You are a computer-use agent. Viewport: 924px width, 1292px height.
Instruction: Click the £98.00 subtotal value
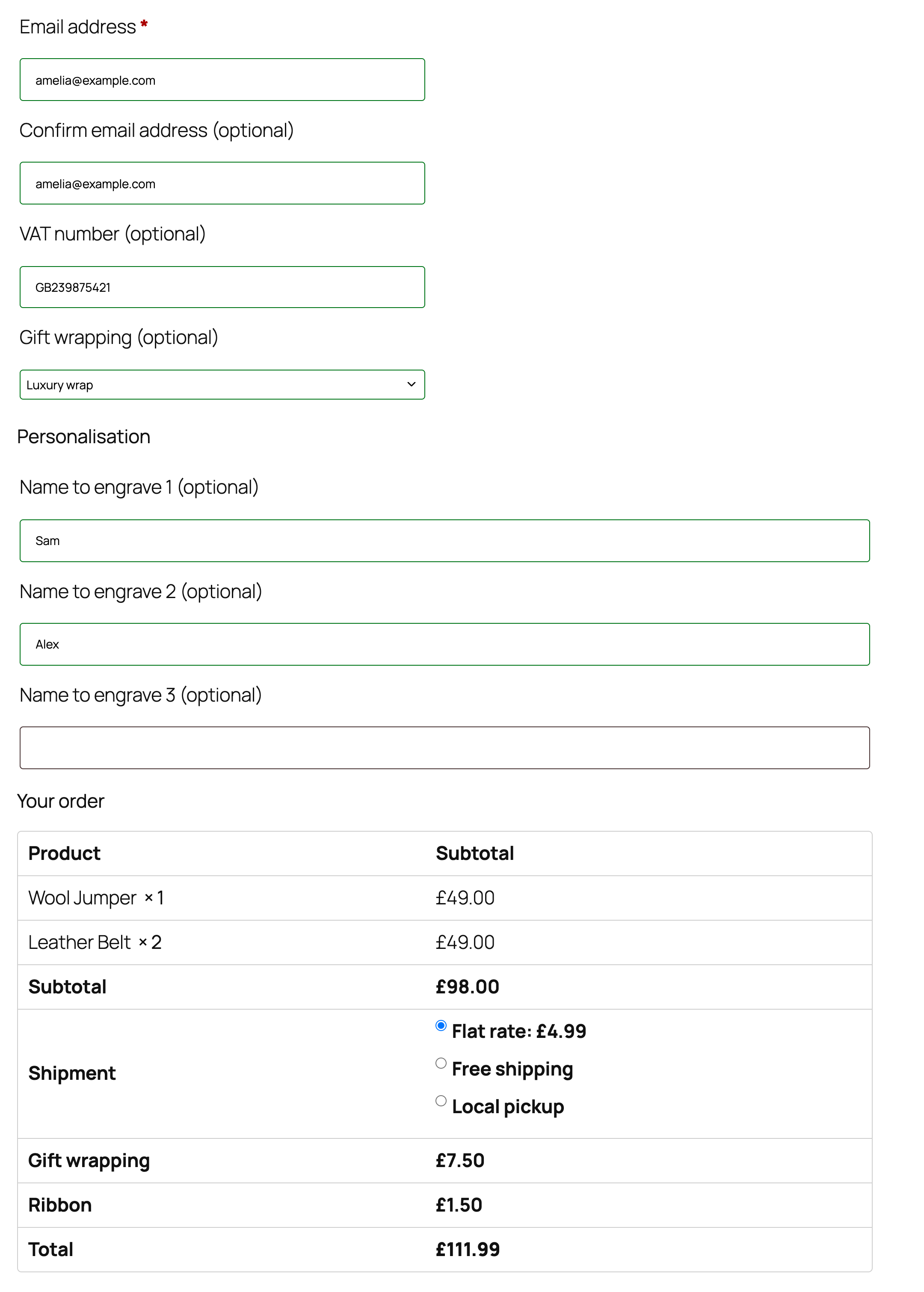[x=467, y=987]
